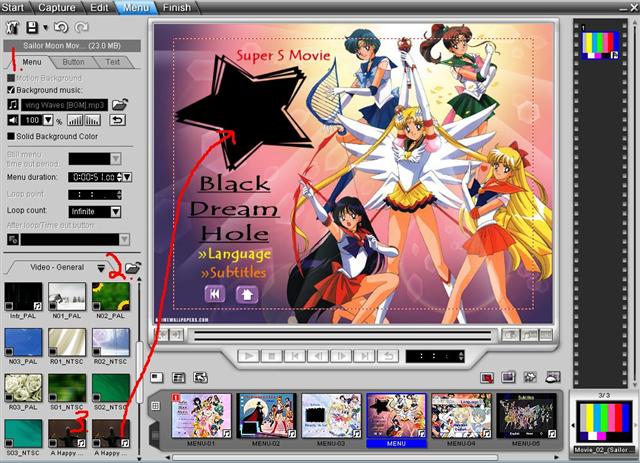Open the Loop count dropdown set to Infinite
The width and height of the screenshot is (640, 463).
pos(116,211)
